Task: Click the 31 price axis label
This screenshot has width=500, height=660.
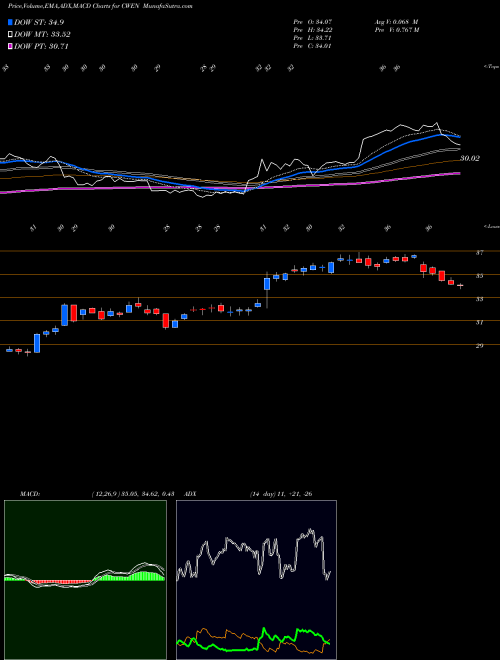Action: [x=480, y=322]
